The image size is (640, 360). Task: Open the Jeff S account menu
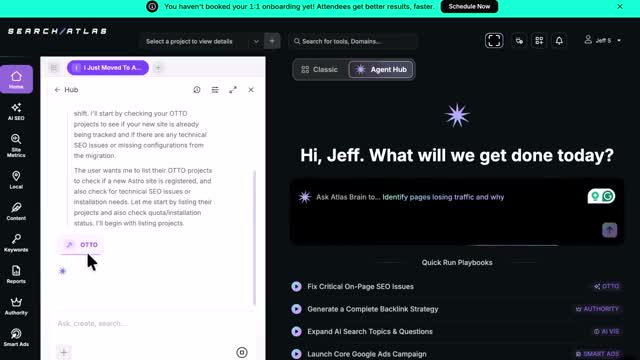pos(602,40)
